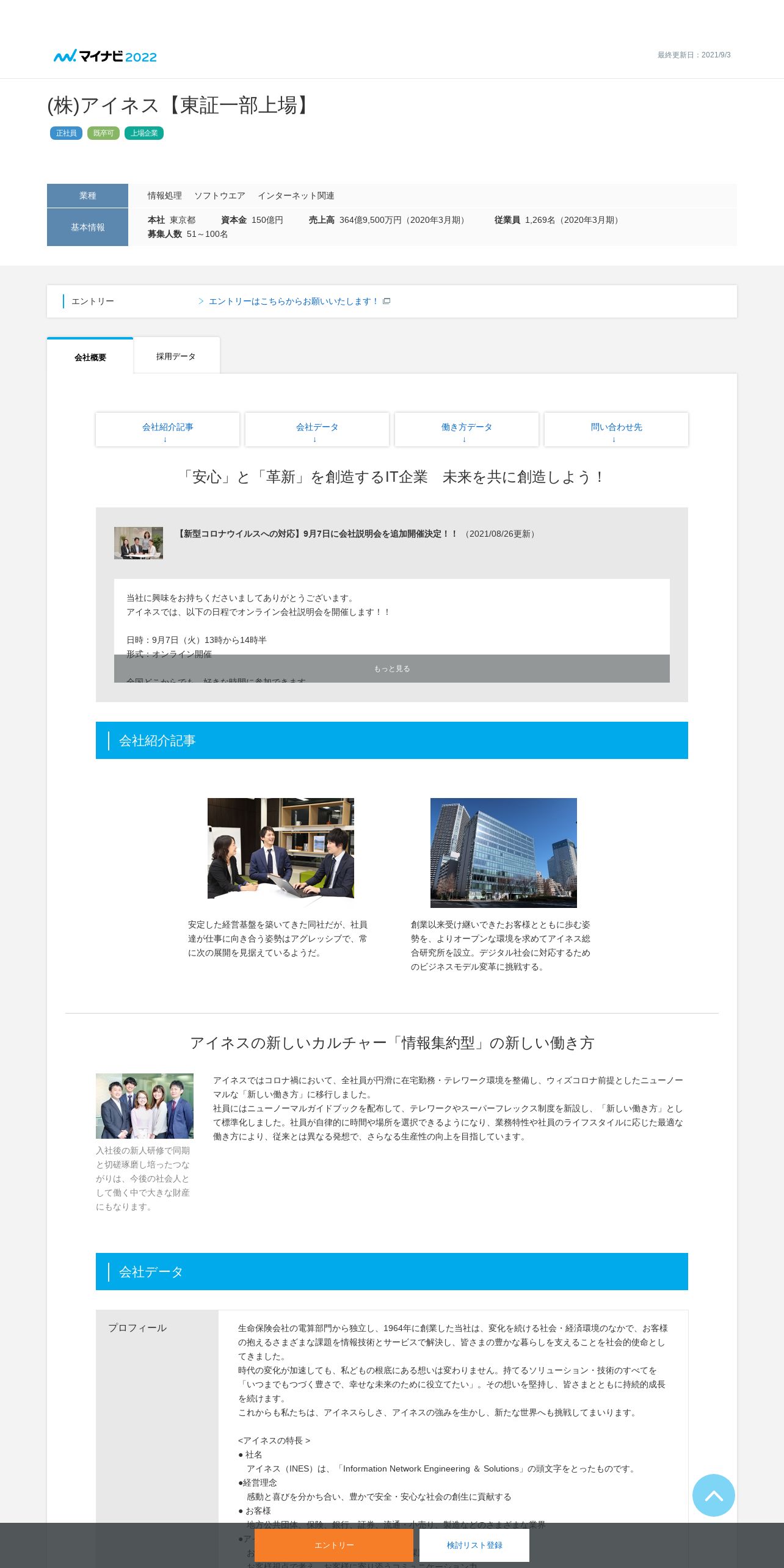Click the 検討リスト登録 button

click(474, 1545)
